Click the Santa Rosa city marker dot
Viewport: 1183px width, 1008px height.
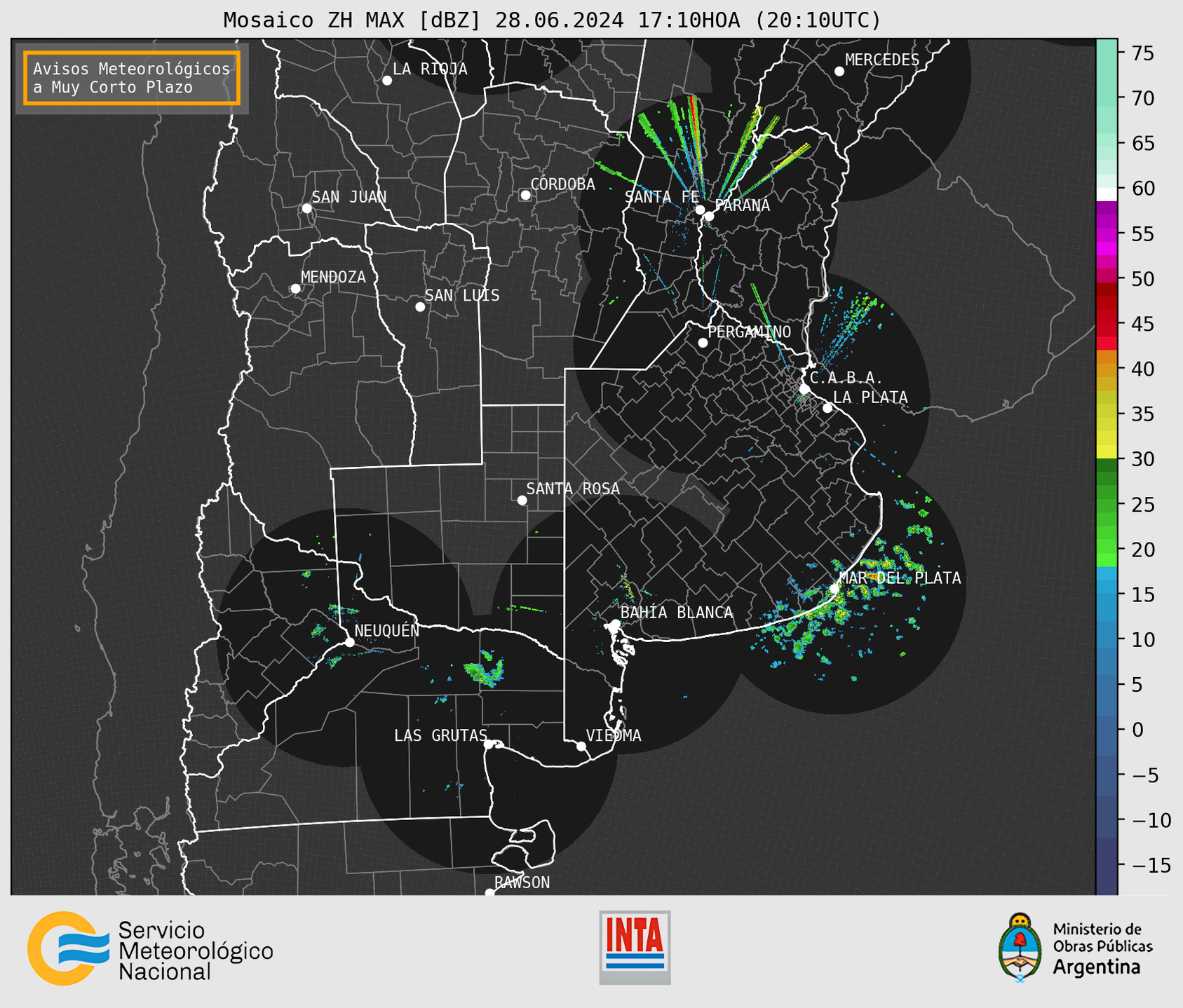coord(522,500)
